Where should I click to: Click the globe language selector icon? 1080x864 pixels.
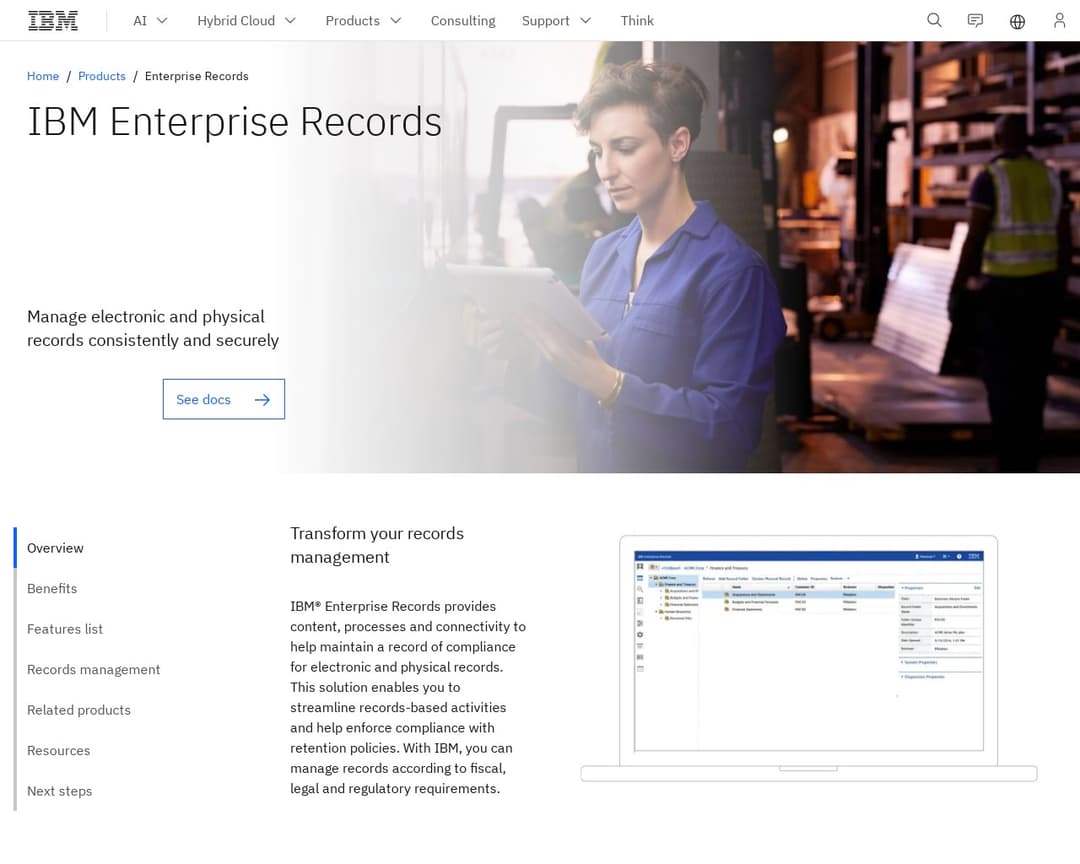point(1017,20)
